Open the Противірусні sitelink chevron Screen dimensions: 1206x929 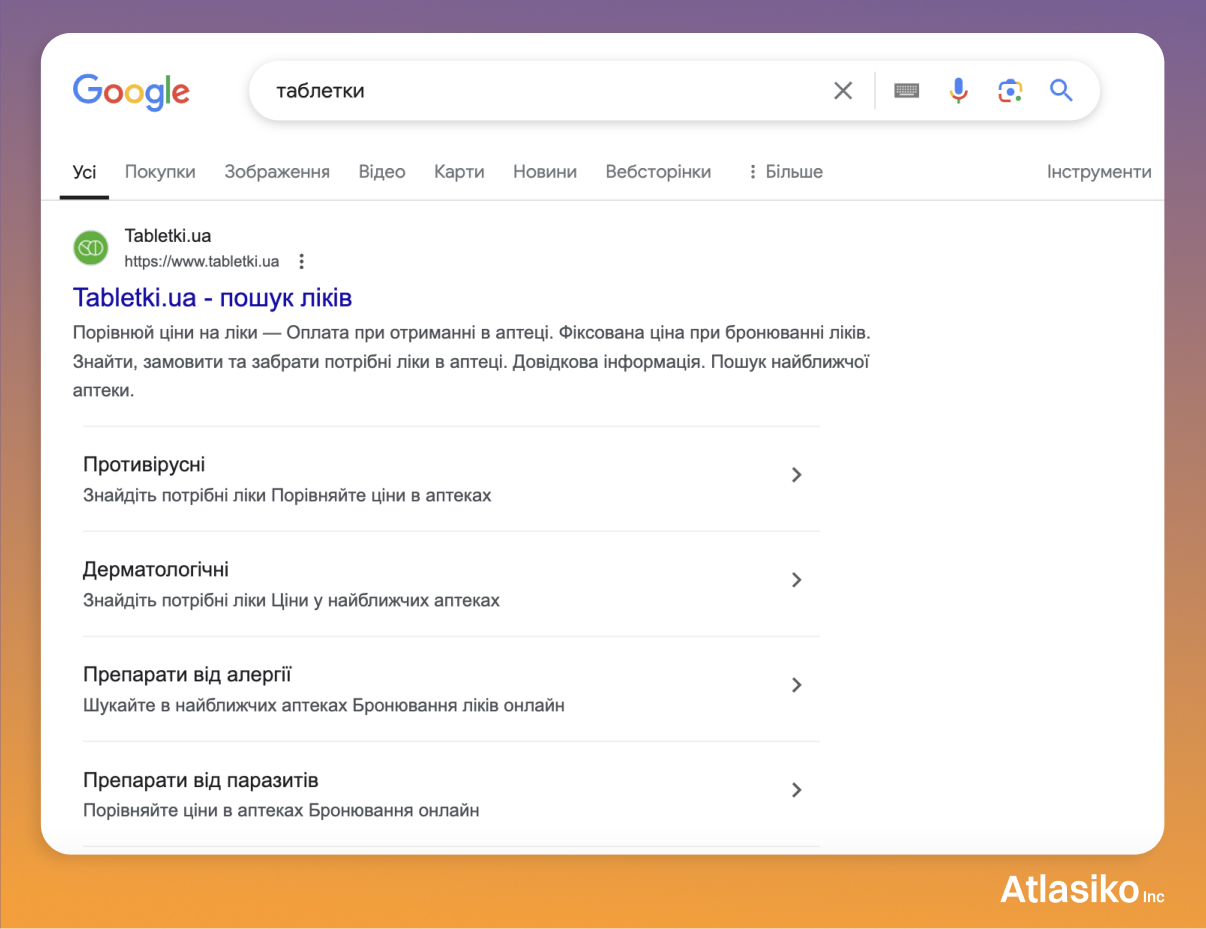pos(797,475)
